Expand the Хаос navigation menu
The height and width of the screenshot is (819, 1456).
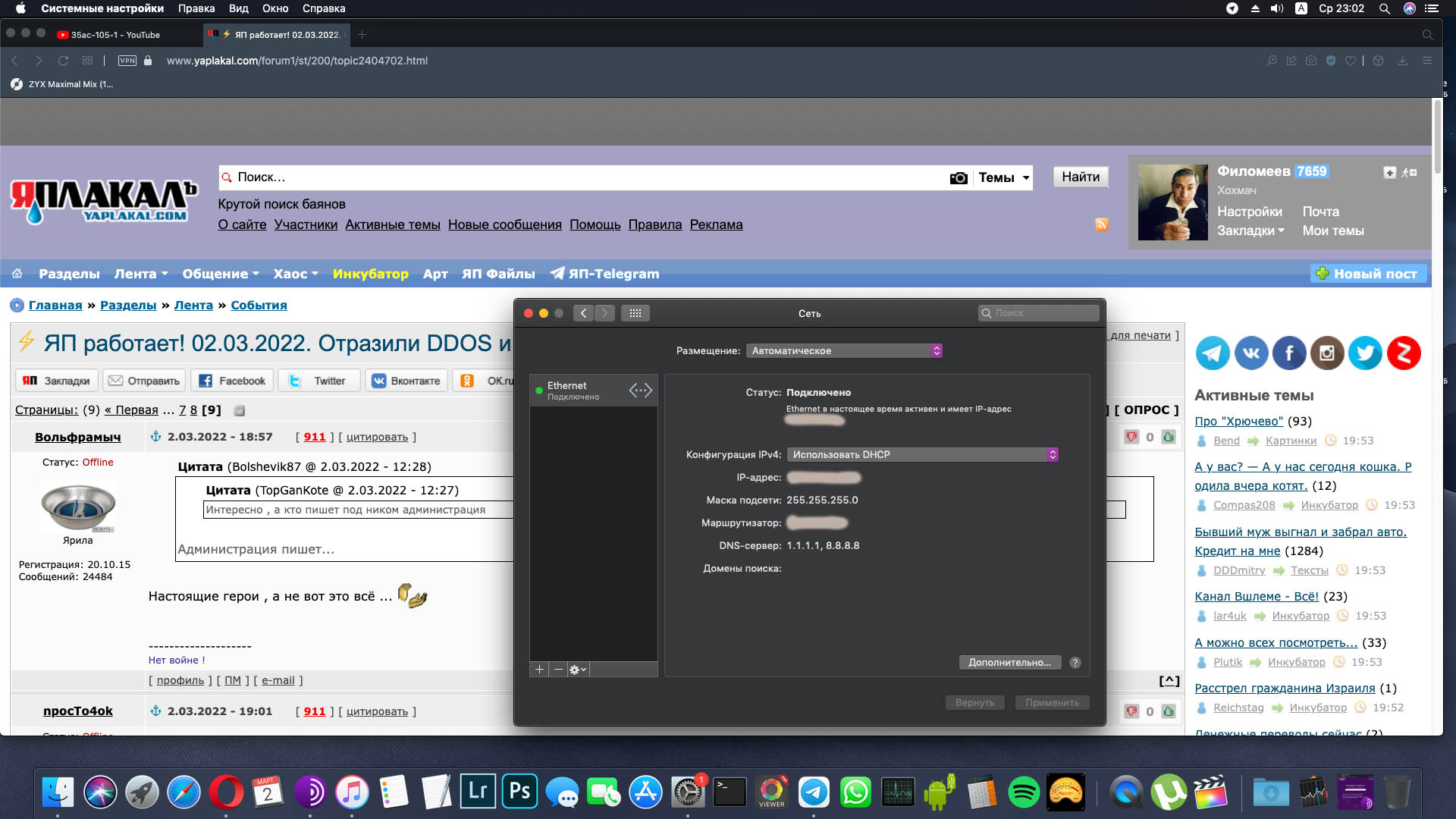coord(296,274)
